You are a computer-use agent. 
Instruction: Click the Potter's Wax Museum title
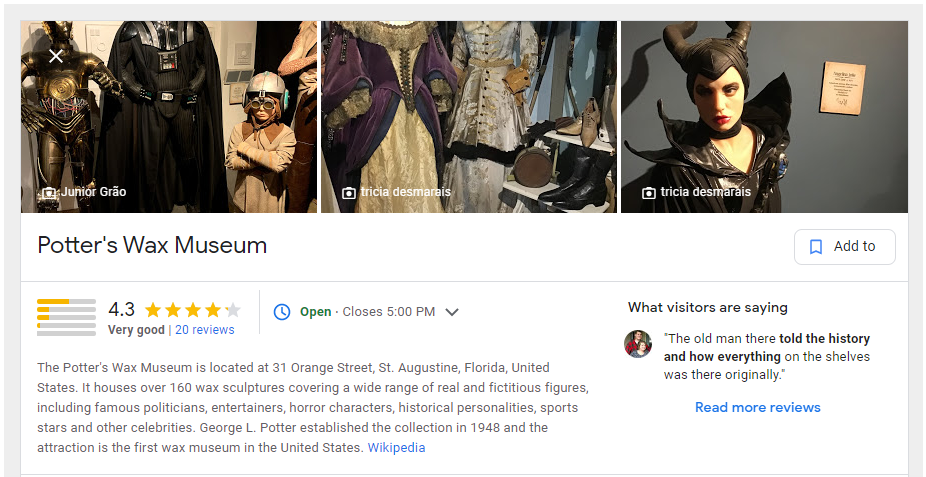coord(152,245)
